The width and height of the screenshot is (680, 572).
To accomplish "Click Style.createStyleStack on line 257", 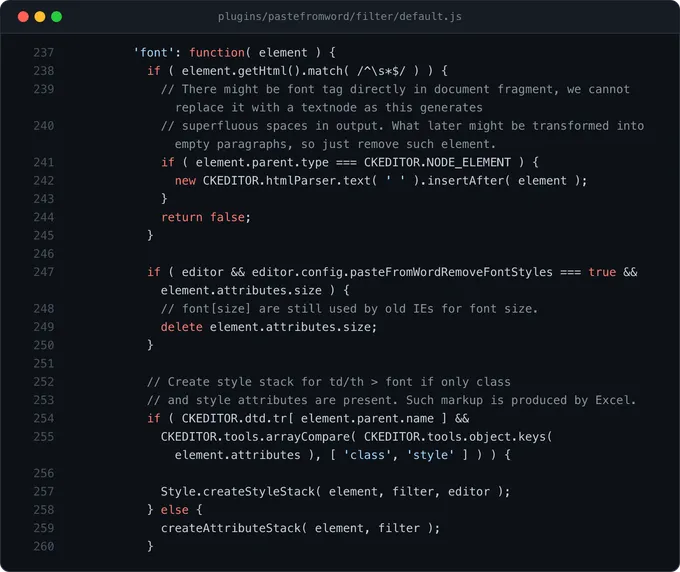I will coord(238,492).
